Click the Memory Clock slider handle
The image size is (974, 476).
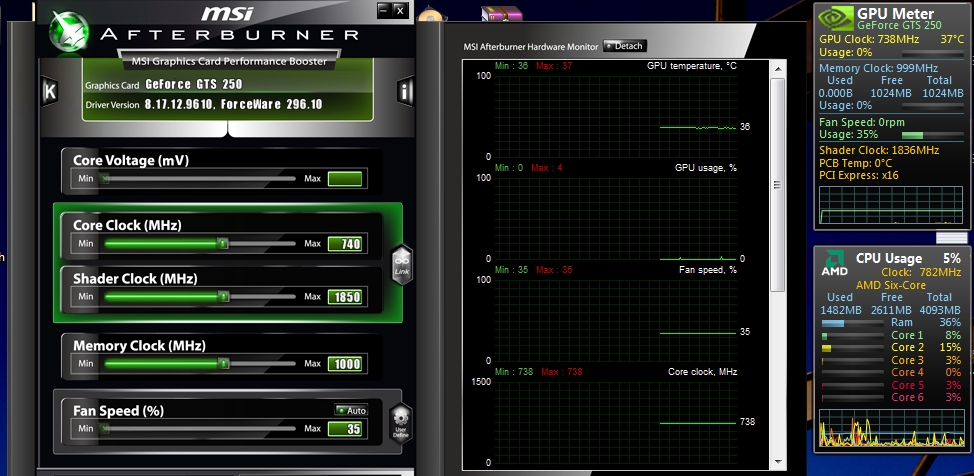tap(223, 364)
